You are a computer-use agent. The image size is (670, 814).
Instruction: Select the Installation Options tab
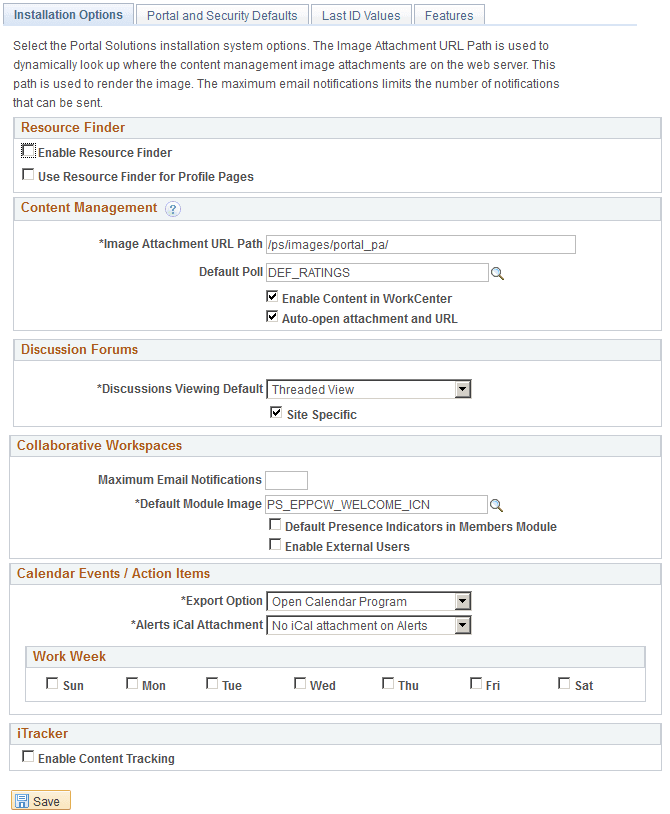[68, 14]
